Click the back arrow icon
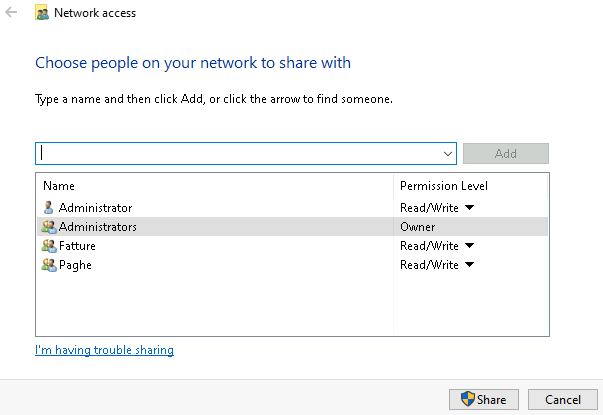 coord(11,12)
